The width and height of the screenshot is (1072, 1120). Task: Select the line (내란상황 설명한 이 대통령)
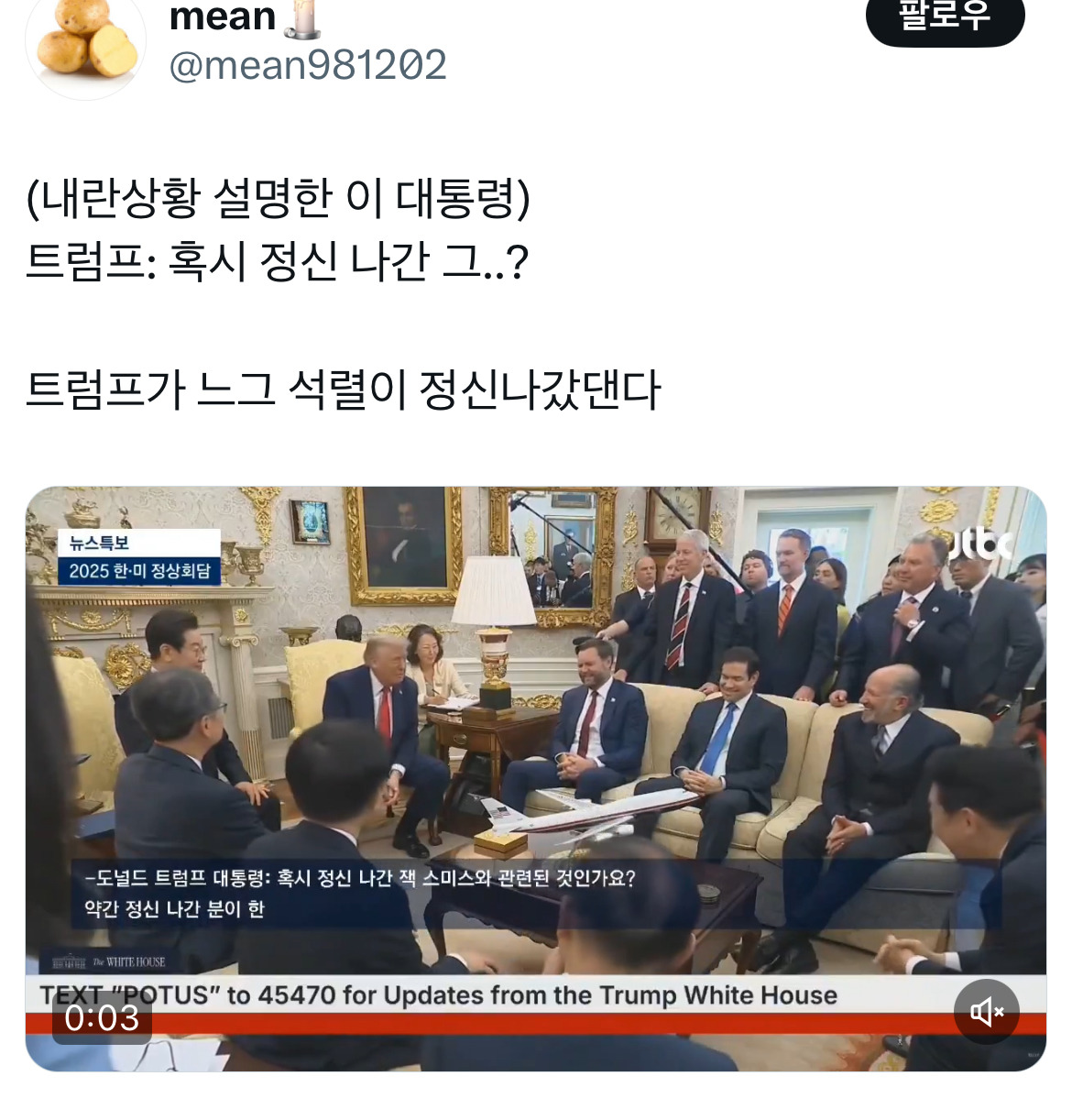(x=279, y=197)
